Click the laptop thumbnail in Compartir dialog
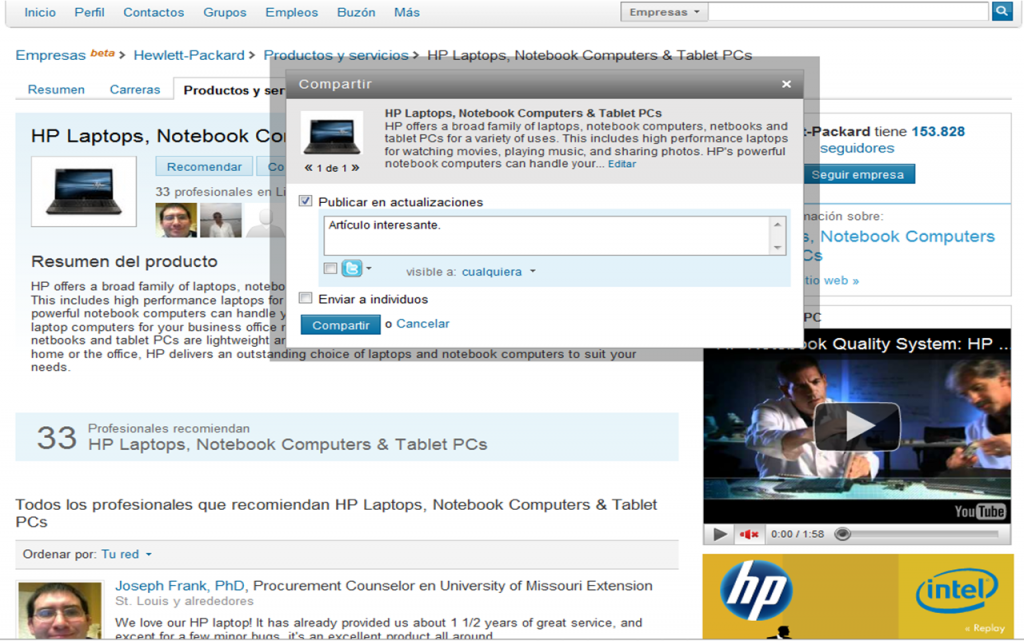This screenshot has width=1024, height=641. pos(332,134)
